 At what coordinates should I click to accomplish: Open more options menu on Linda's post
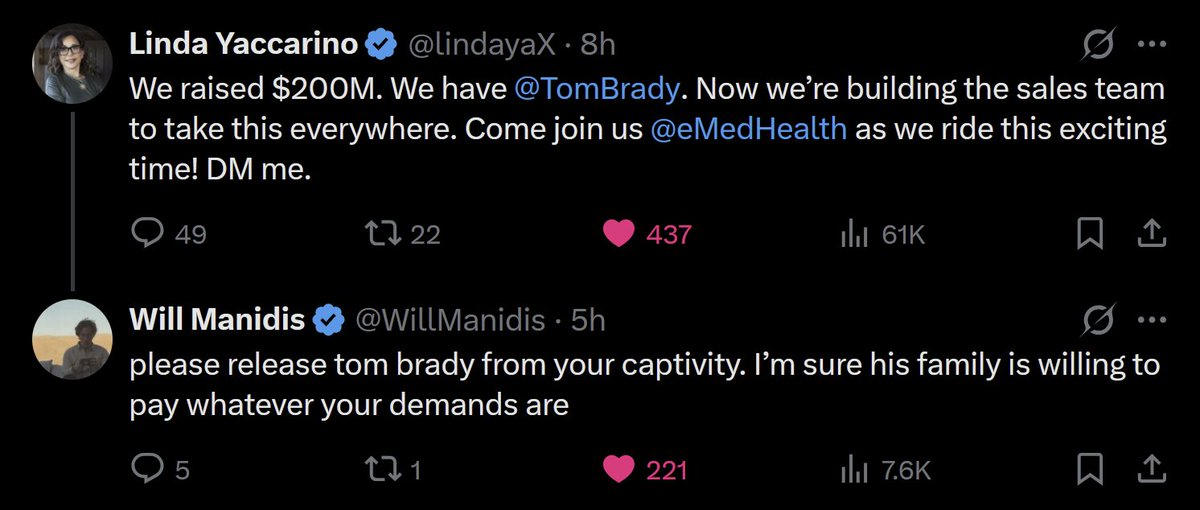(1152, 45)
